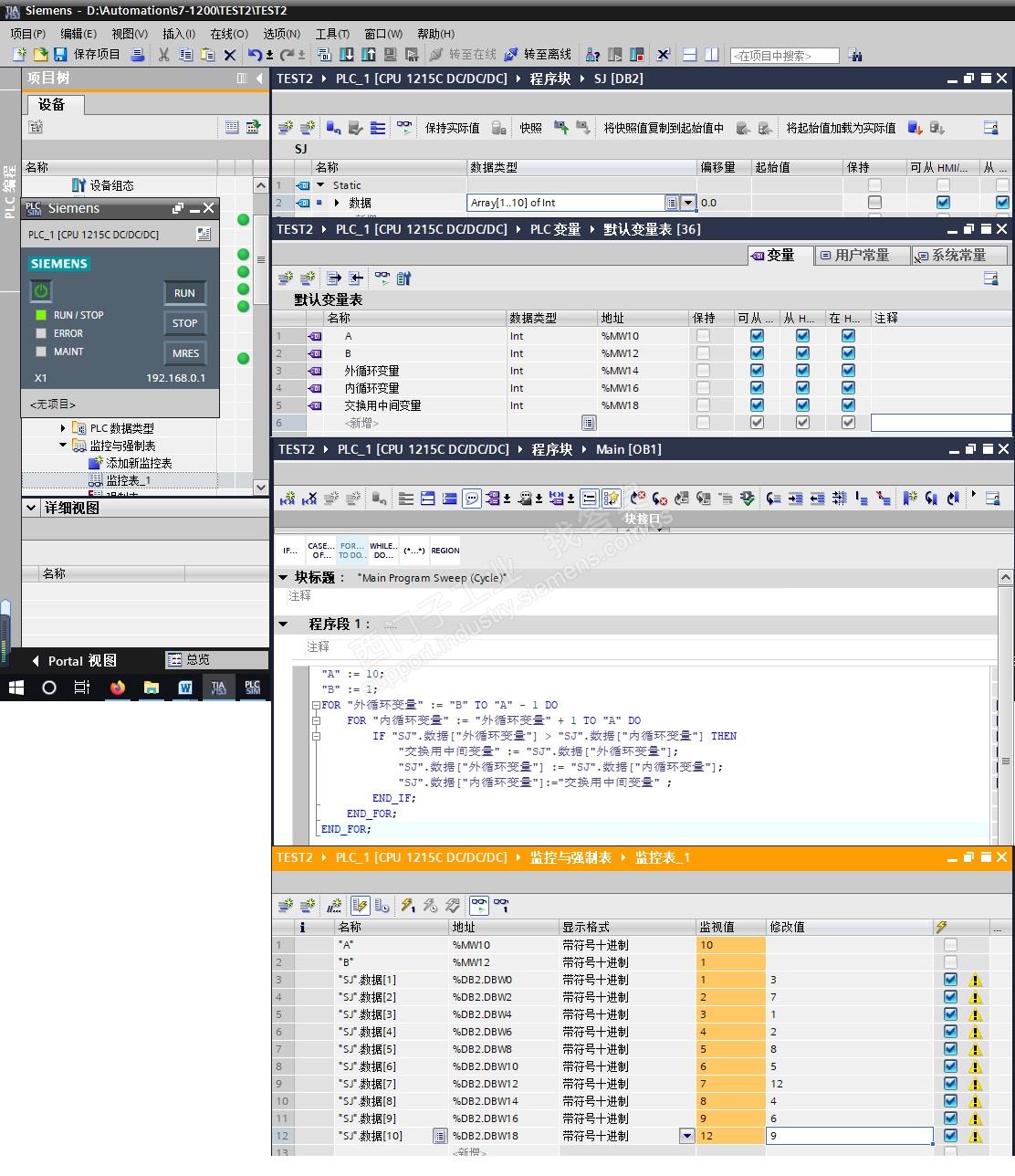1015x1176 pixels.
Task: Click the print icon in main toolbar
Action: point(138,55)
